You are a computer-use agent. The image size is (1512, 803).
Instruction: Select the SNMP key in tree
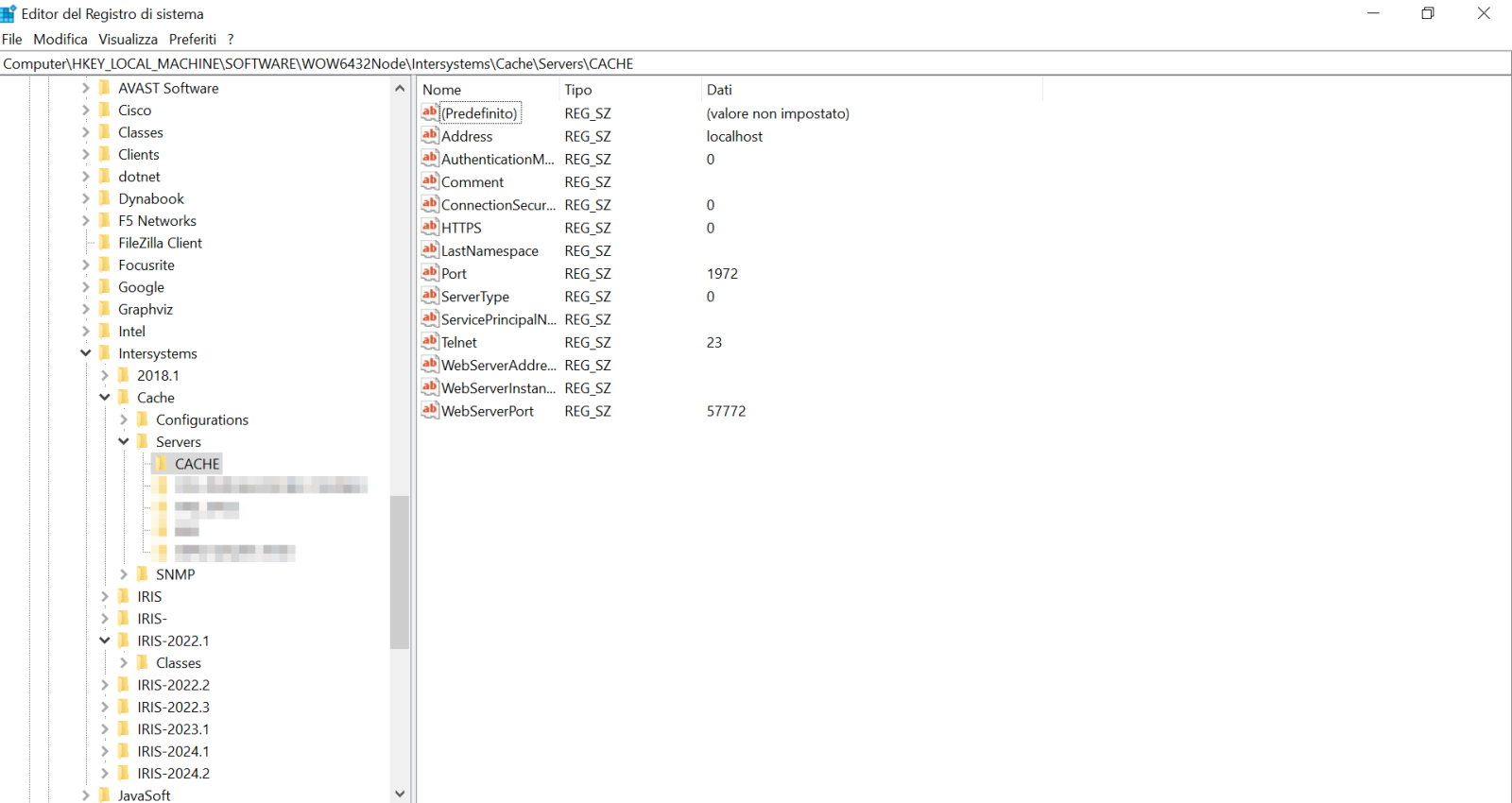click(175, 574)
